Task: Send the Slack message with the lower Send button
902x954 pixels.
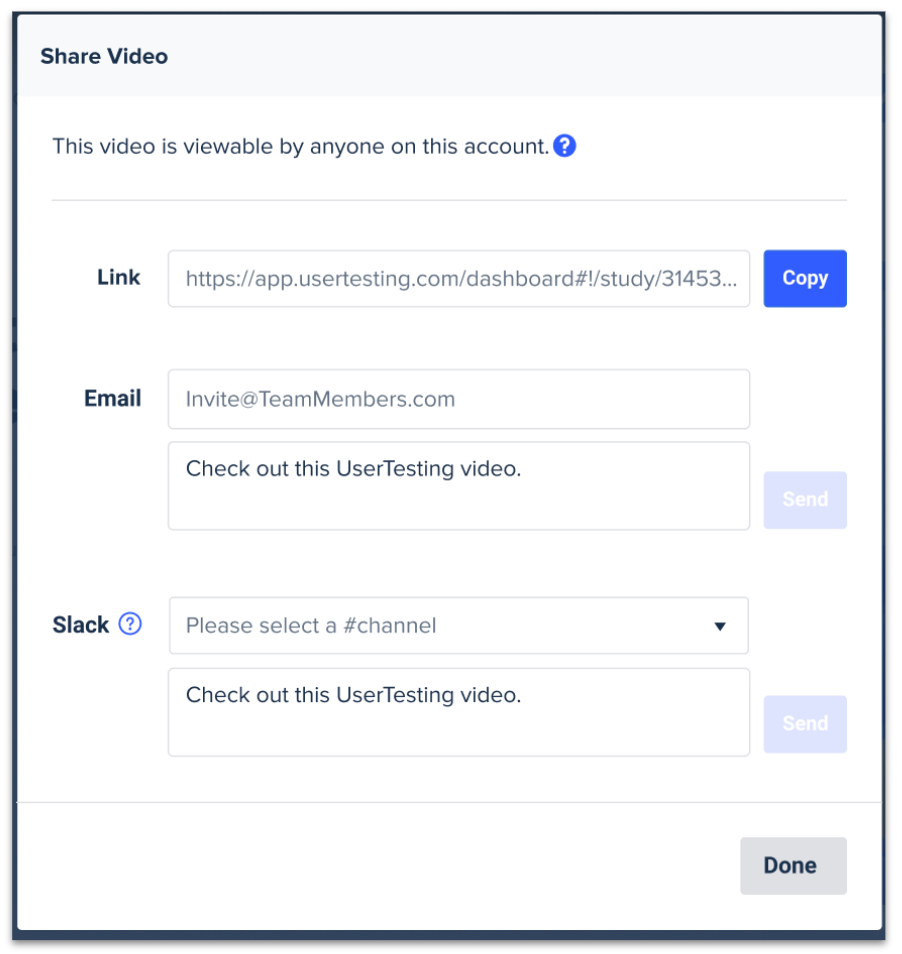Action: (x=805, y=724)
